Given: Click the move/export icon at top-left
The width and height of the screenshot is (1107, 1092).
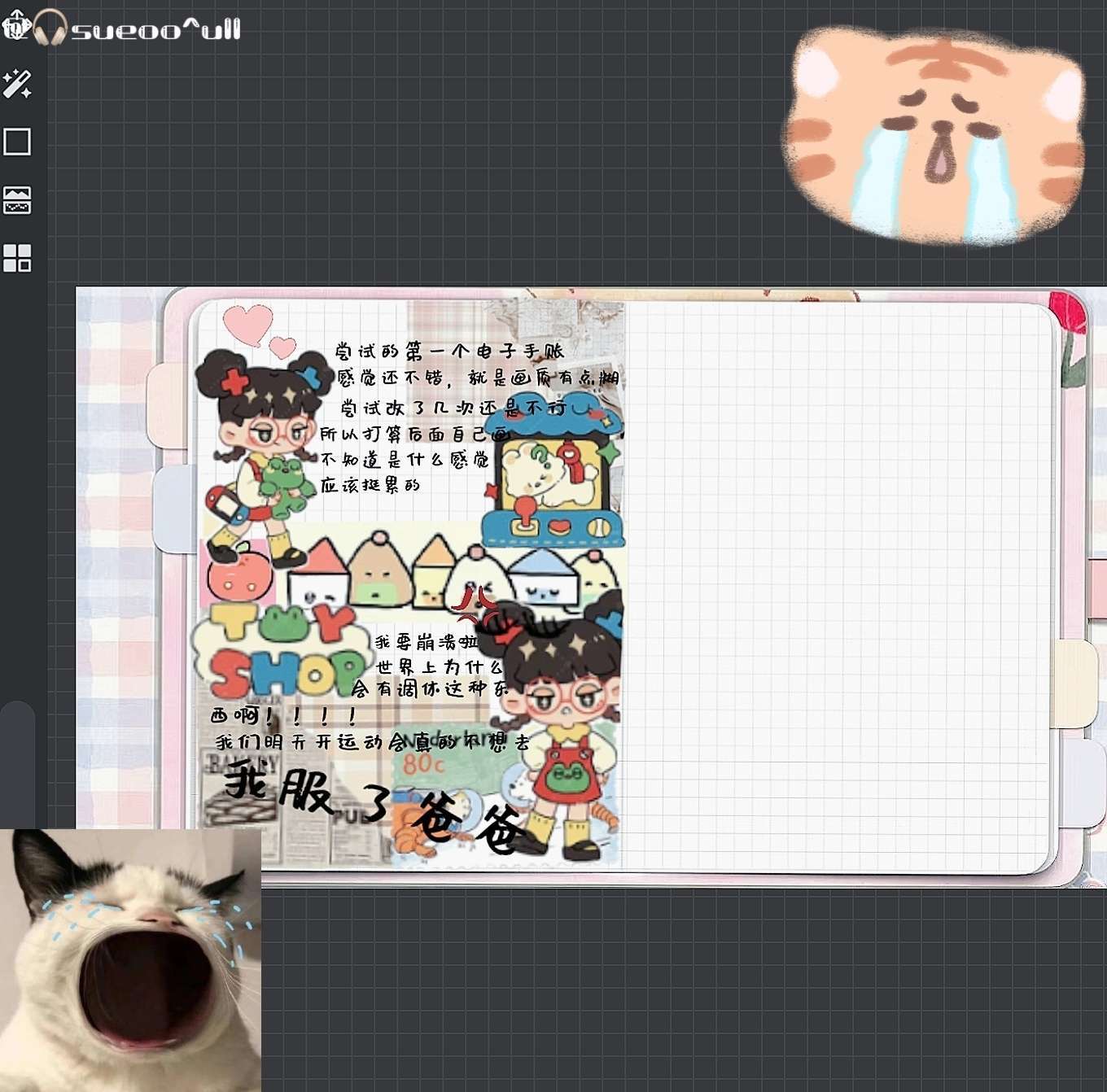Looking at the screenshot, I should click(x=15, y=25).
